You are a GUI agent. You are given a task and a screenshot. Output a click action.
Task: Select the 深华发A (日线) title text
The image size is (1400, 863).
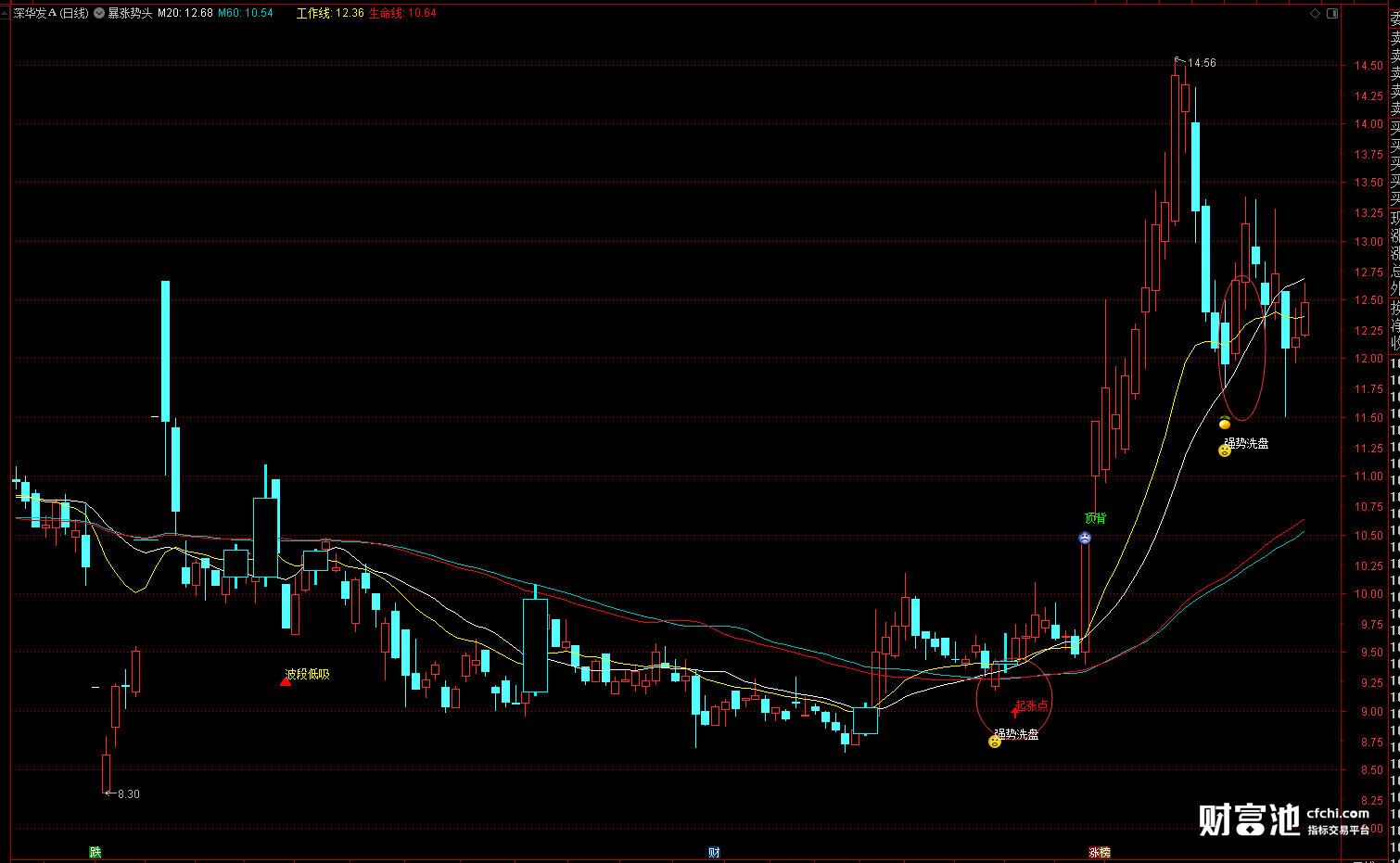click(51, 13)
